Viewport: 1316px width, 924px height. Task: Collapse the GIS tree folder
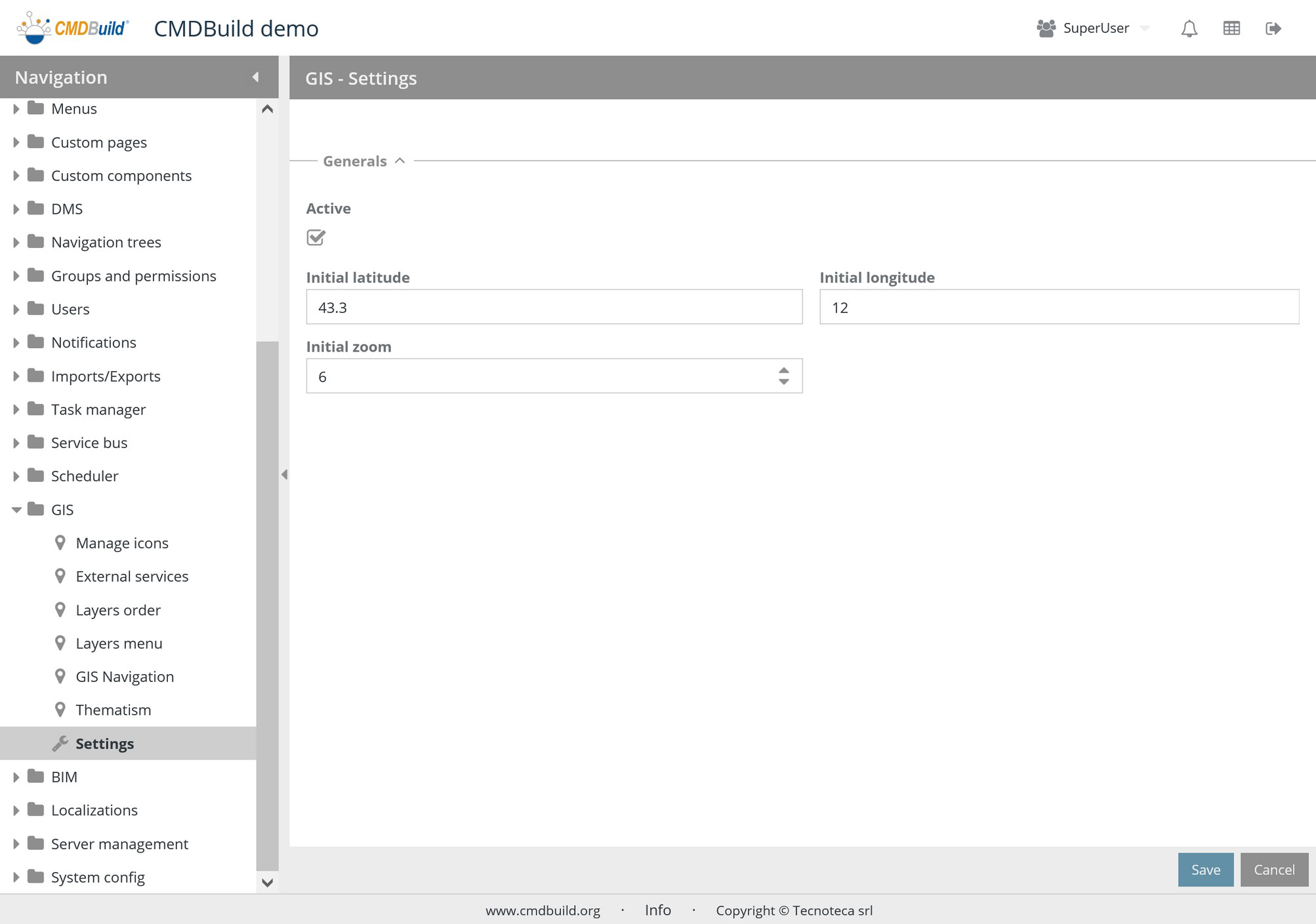coord(16,510)
